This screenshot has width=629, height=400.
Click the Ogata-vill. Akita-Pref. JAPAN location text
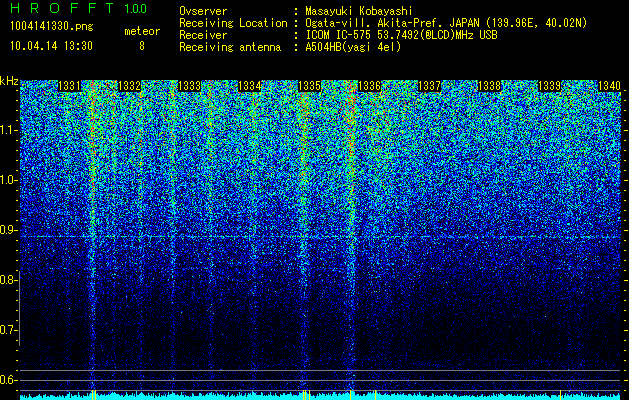point(446,23)
